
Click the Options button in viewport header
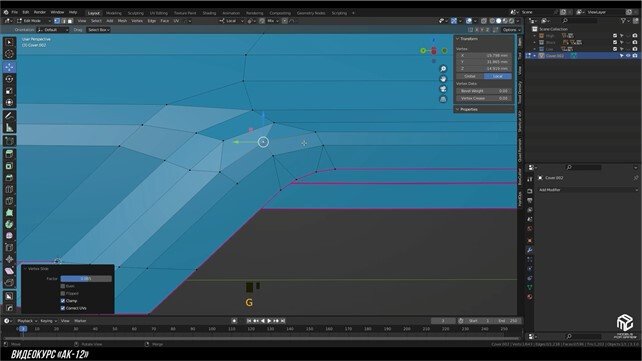pyautogui.click(x=511, y=30)
